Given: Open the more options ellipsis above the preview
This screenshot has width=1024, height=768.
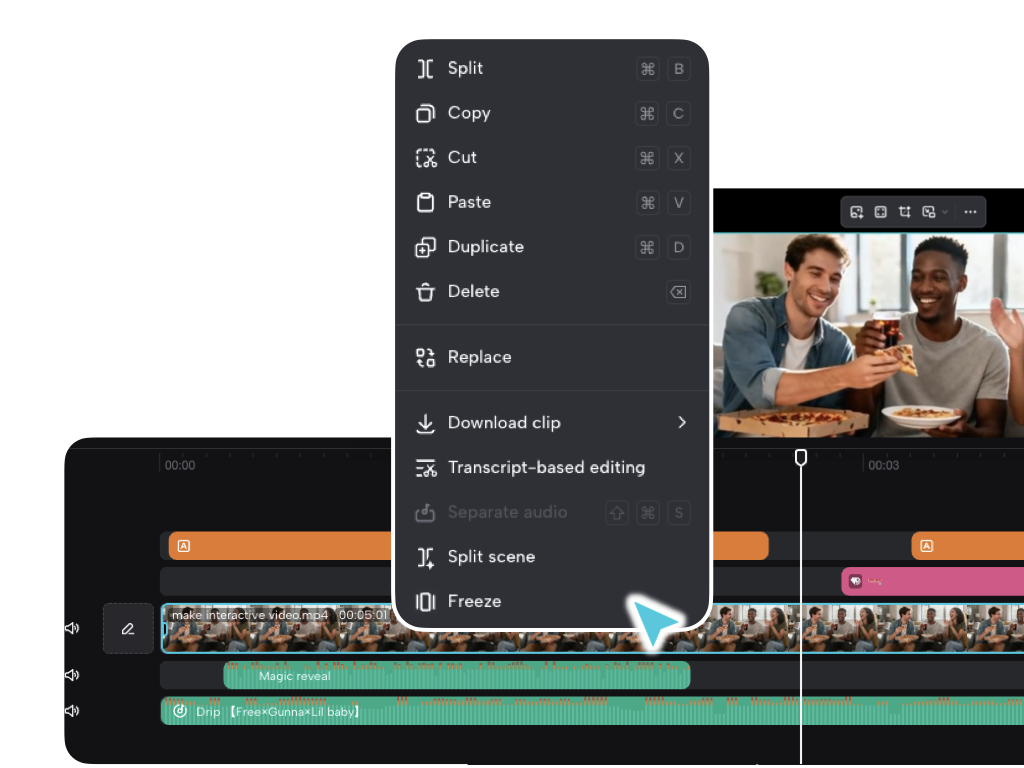Looking at the screenshot, I should [970, 212].
